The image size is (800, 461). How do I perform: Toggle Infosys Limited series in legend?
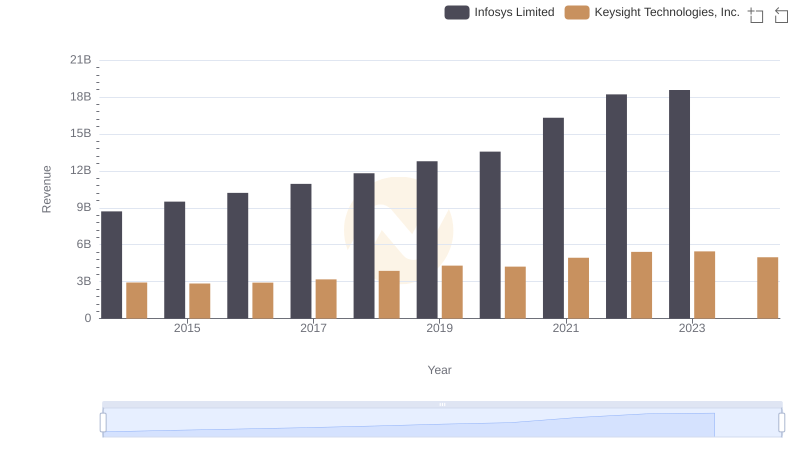pos(499,12)
